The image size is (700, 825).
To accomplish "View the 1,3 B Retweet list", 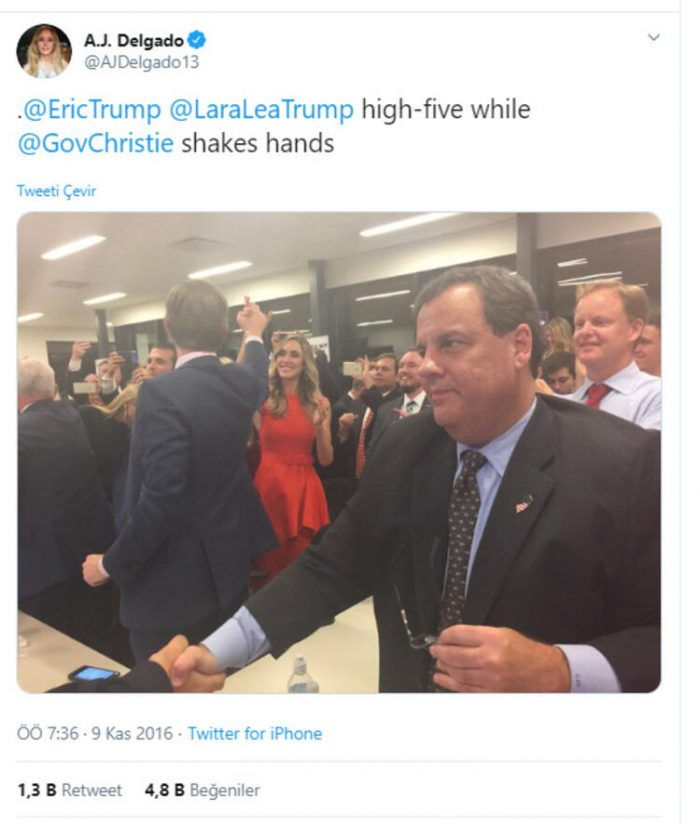I will pyautogui.click(x=69, y=790).
